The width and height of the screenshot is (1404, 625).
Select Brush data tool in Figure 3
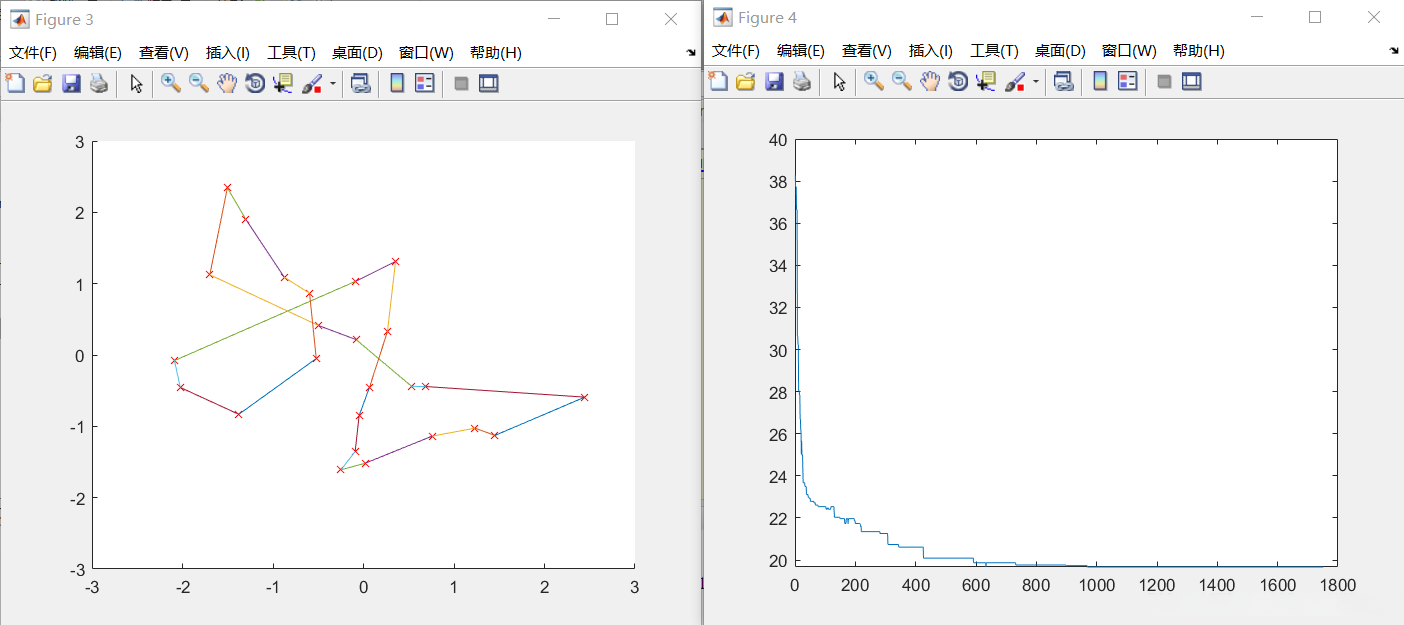(313, 83)
